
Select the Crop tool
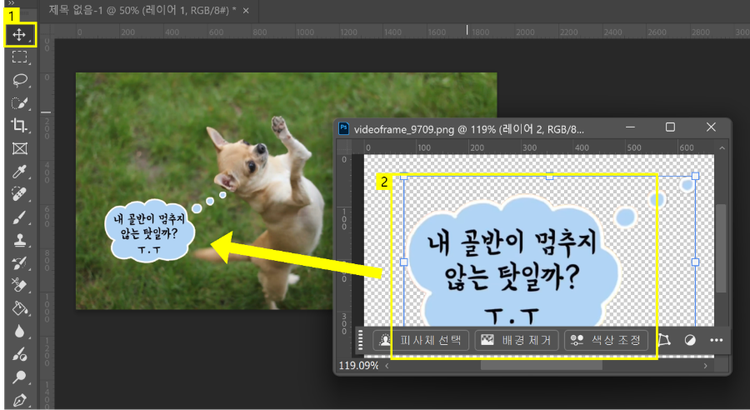(x=19, y=126)
